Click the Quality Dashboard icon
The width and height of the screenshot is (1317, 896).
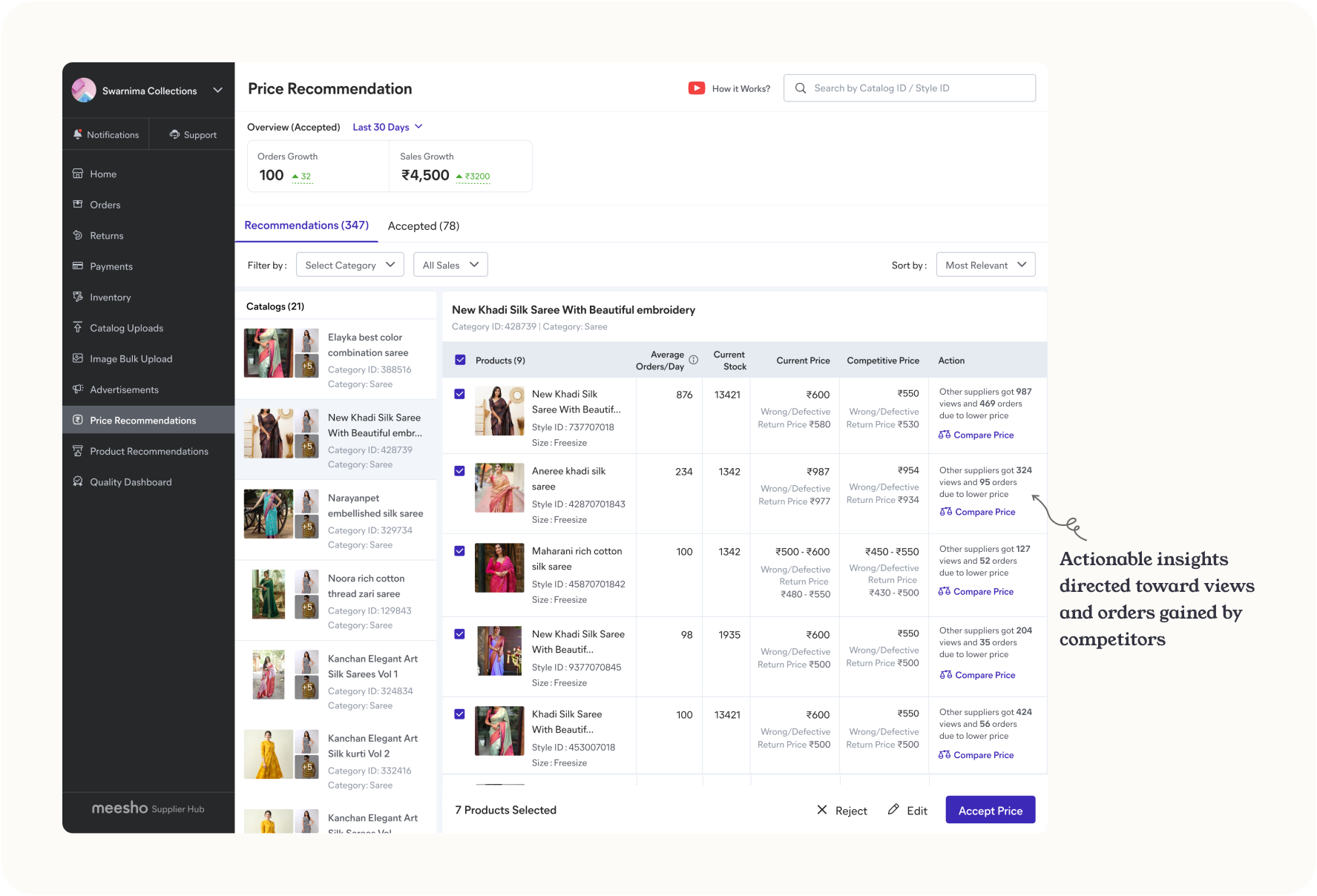[77, 481]
